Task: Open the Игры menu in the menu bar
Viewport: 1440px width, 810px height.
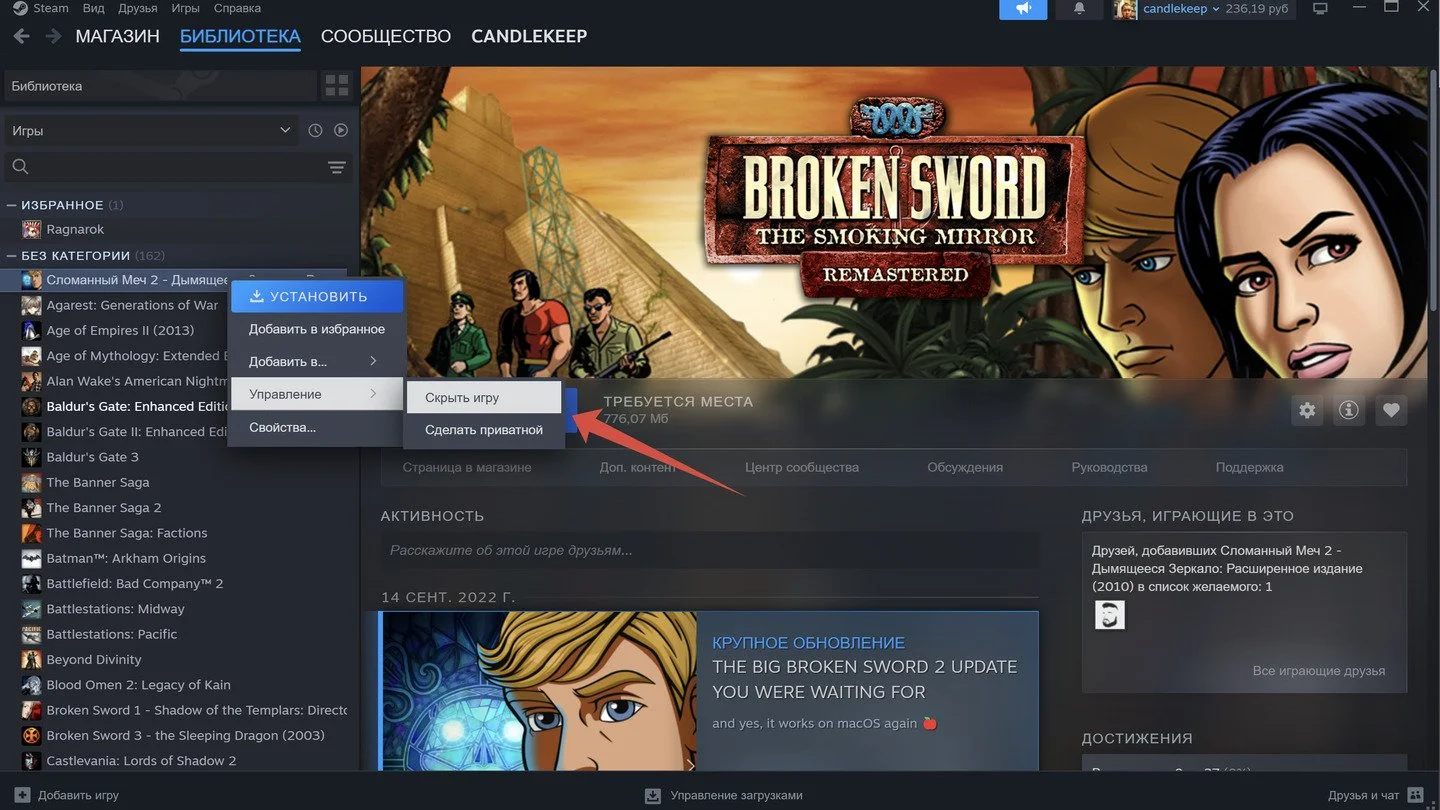Action: [185, 8]
